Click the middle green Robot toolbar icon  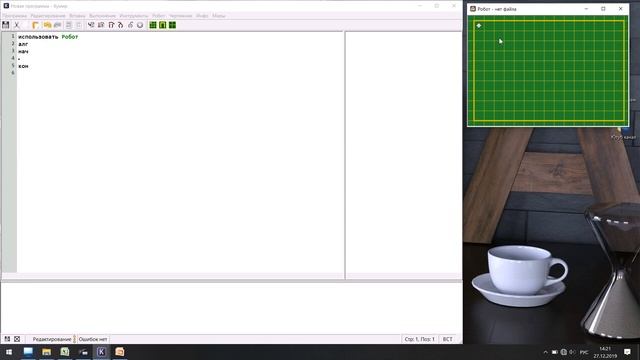pyautogui.click(x=162, y=25)
